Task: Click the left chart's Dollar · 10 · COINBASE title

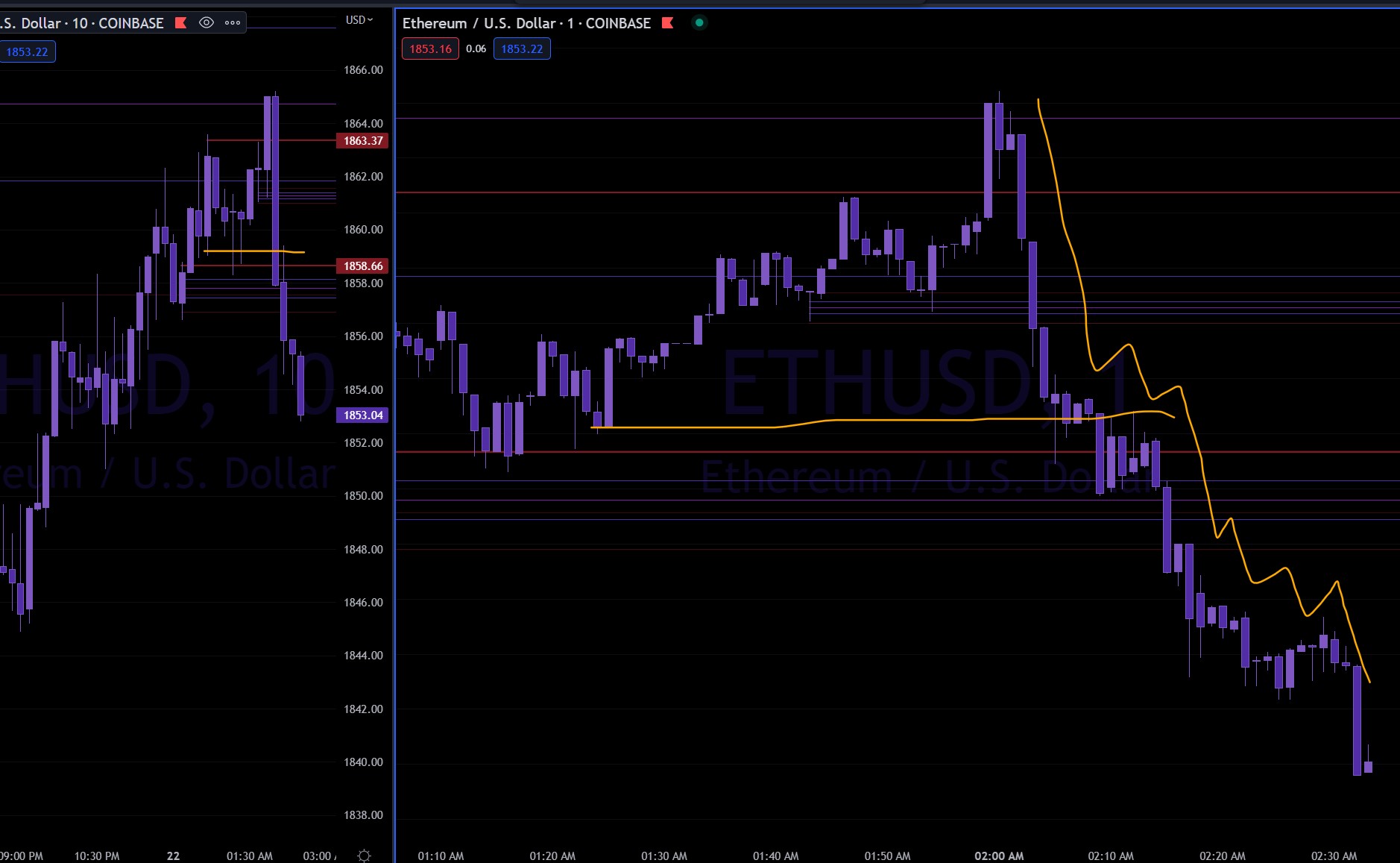Action: click(82, 23)
